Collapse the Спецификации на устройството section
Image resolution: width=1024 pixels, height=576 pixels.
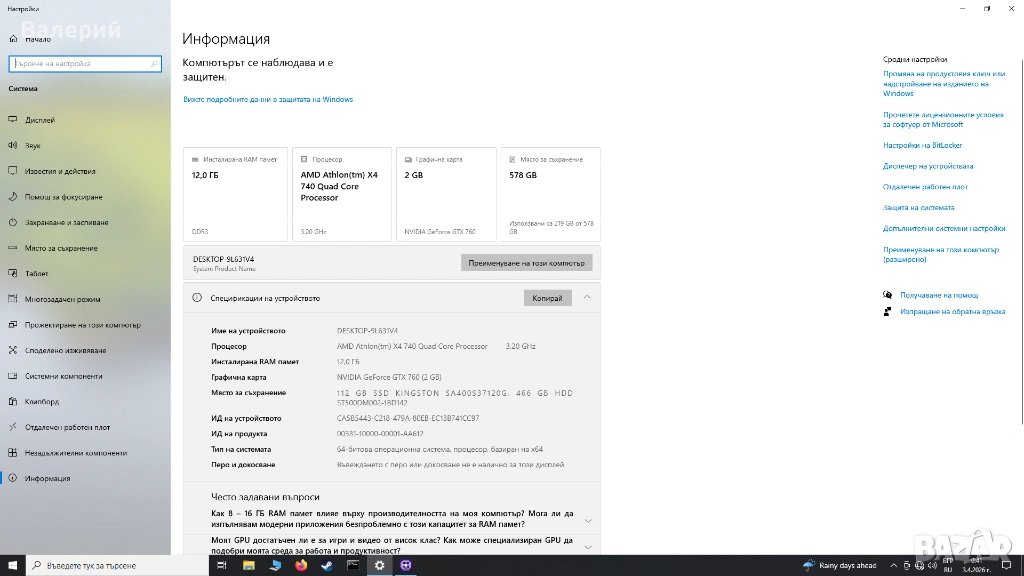click(x=587, y=297)
